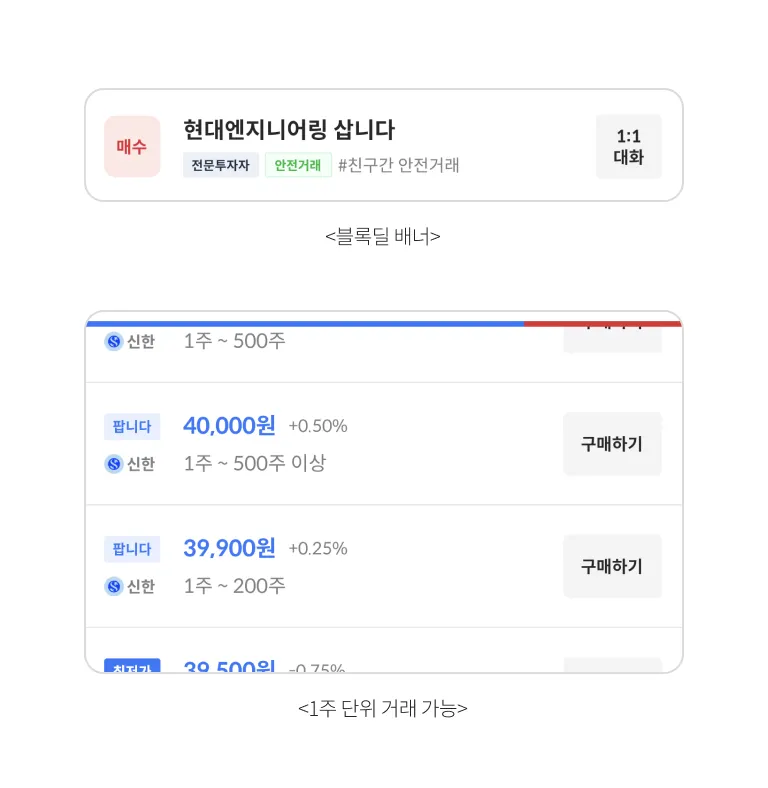Click the 1주 ~ 500주 이상 quantity text
768x788 pixels.
point(255,463)
